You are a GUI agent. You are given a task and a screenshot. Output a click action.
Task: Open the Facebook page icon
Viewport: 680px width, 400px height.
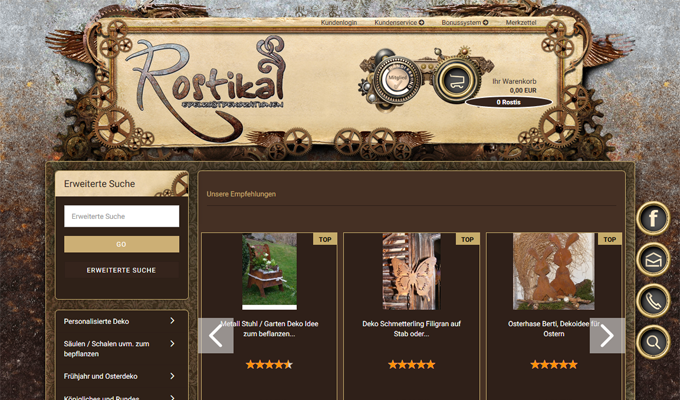pyautogui.click(x=654, y=219)
